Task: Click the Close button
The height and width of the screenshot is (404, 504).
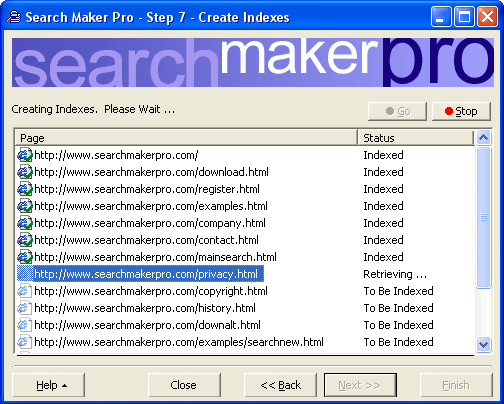Action: (x=184, y=385)
